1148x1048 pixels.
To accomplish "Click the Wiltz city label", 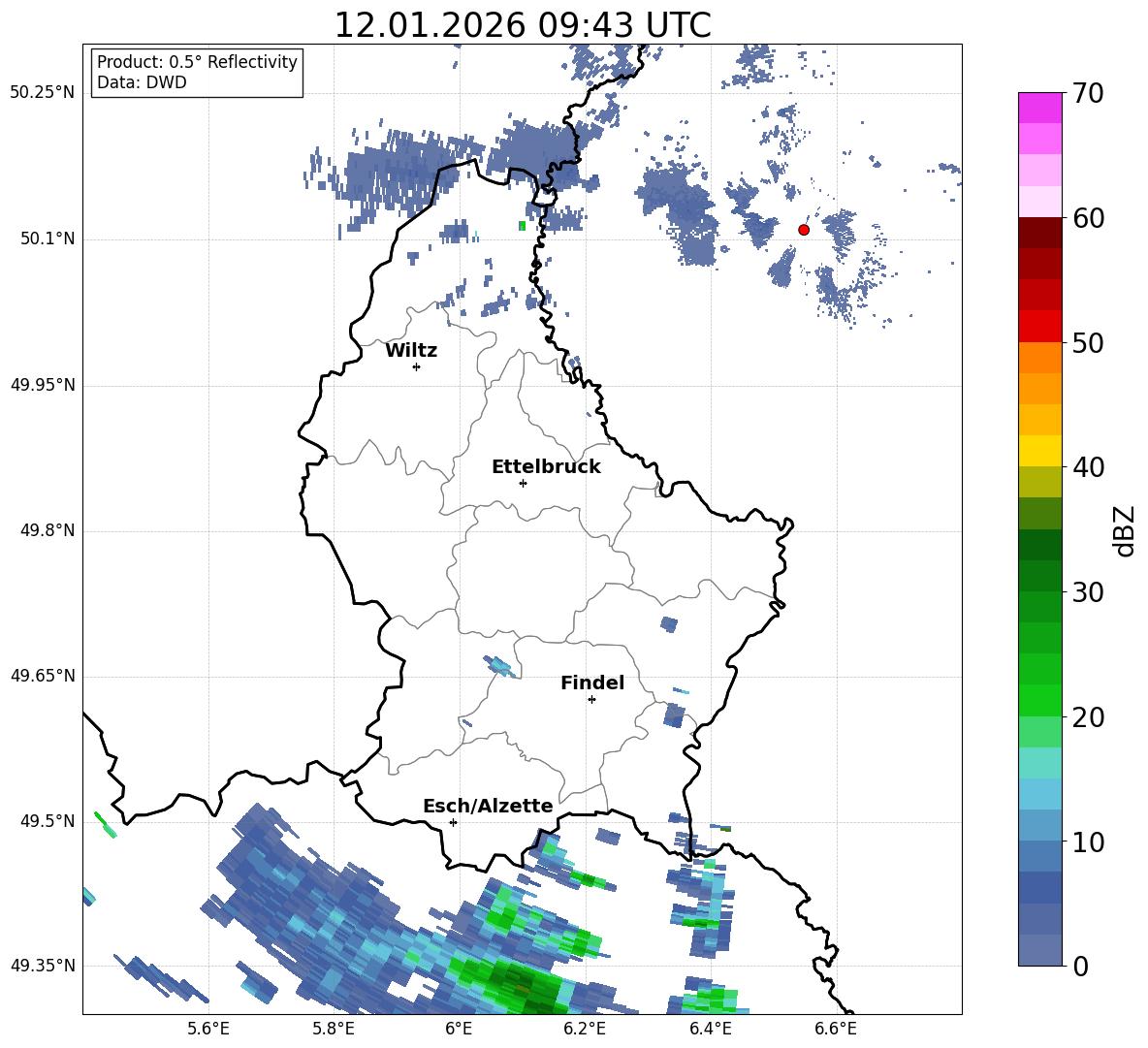I will click(x=411, y=351).
